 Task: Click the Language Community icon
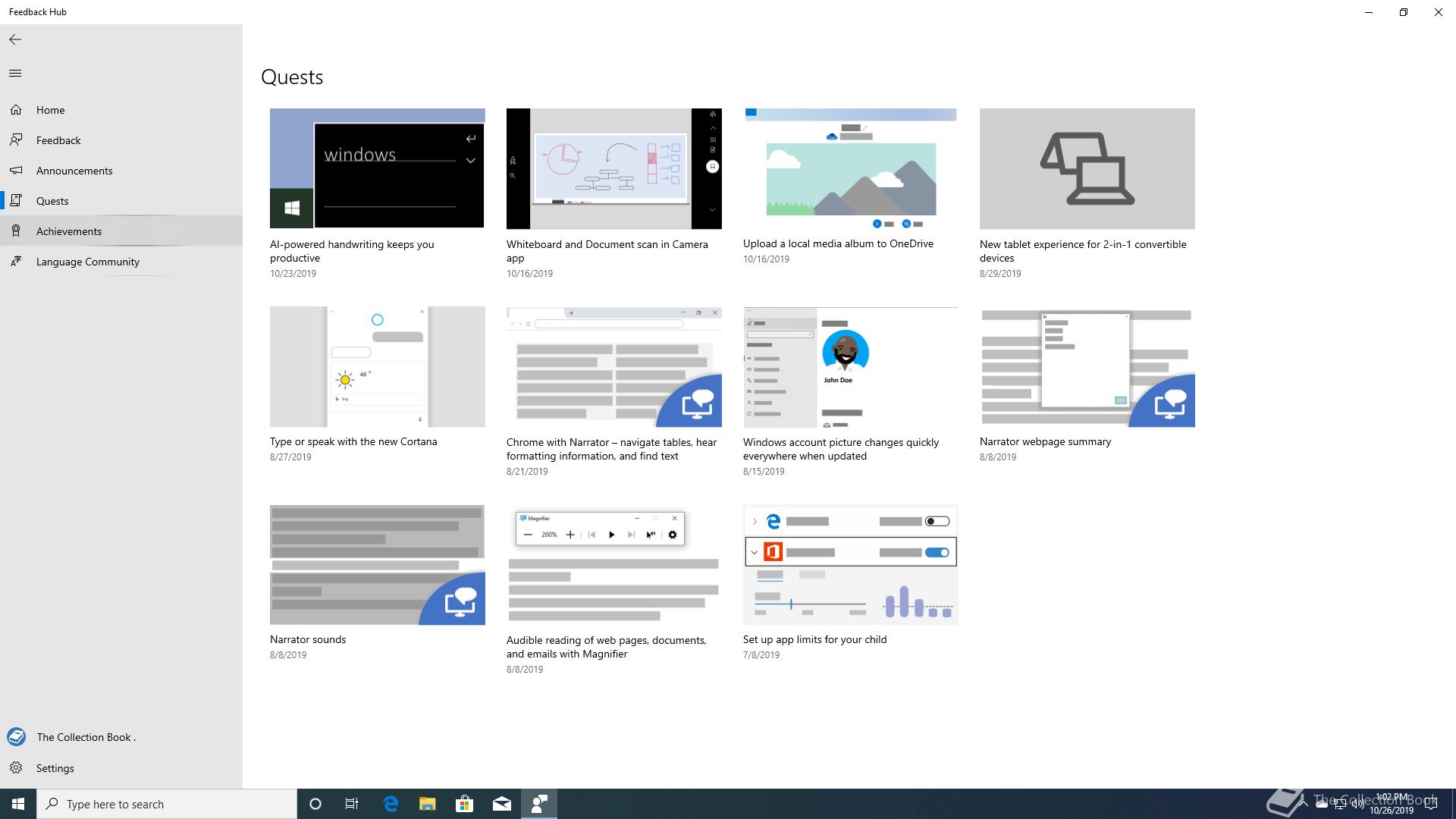16,262
